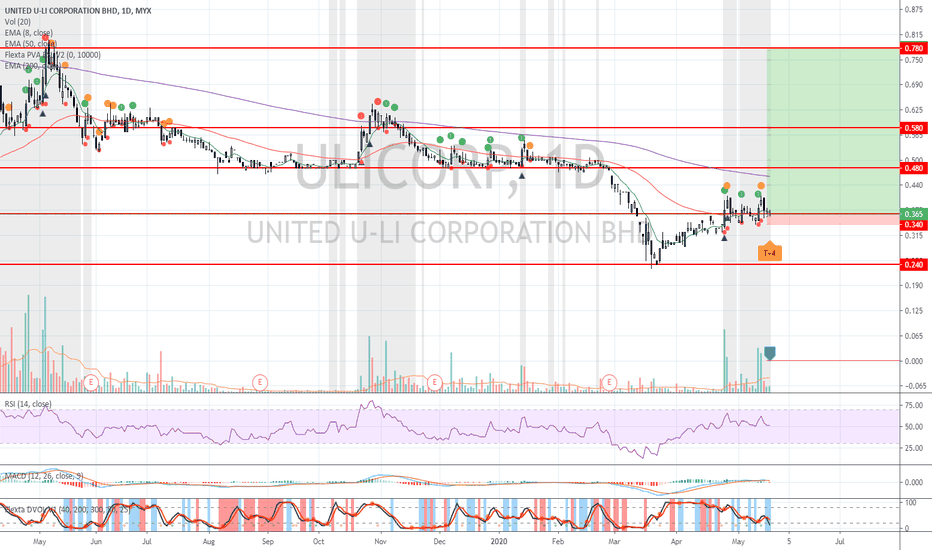Click the green 0.365 current price label

click(x=914, y=214)
